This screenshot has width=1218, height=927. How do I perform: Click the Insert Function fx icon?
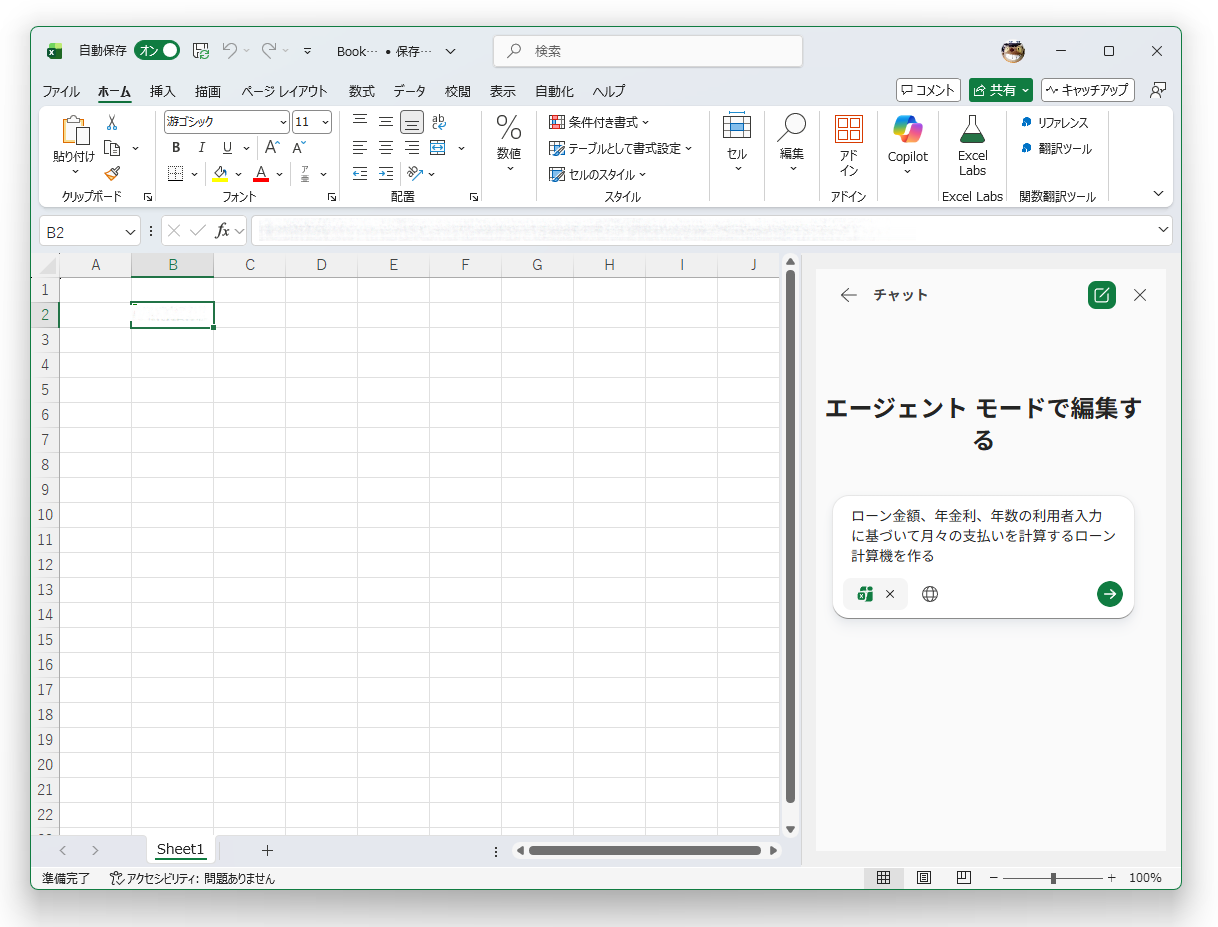222,231
